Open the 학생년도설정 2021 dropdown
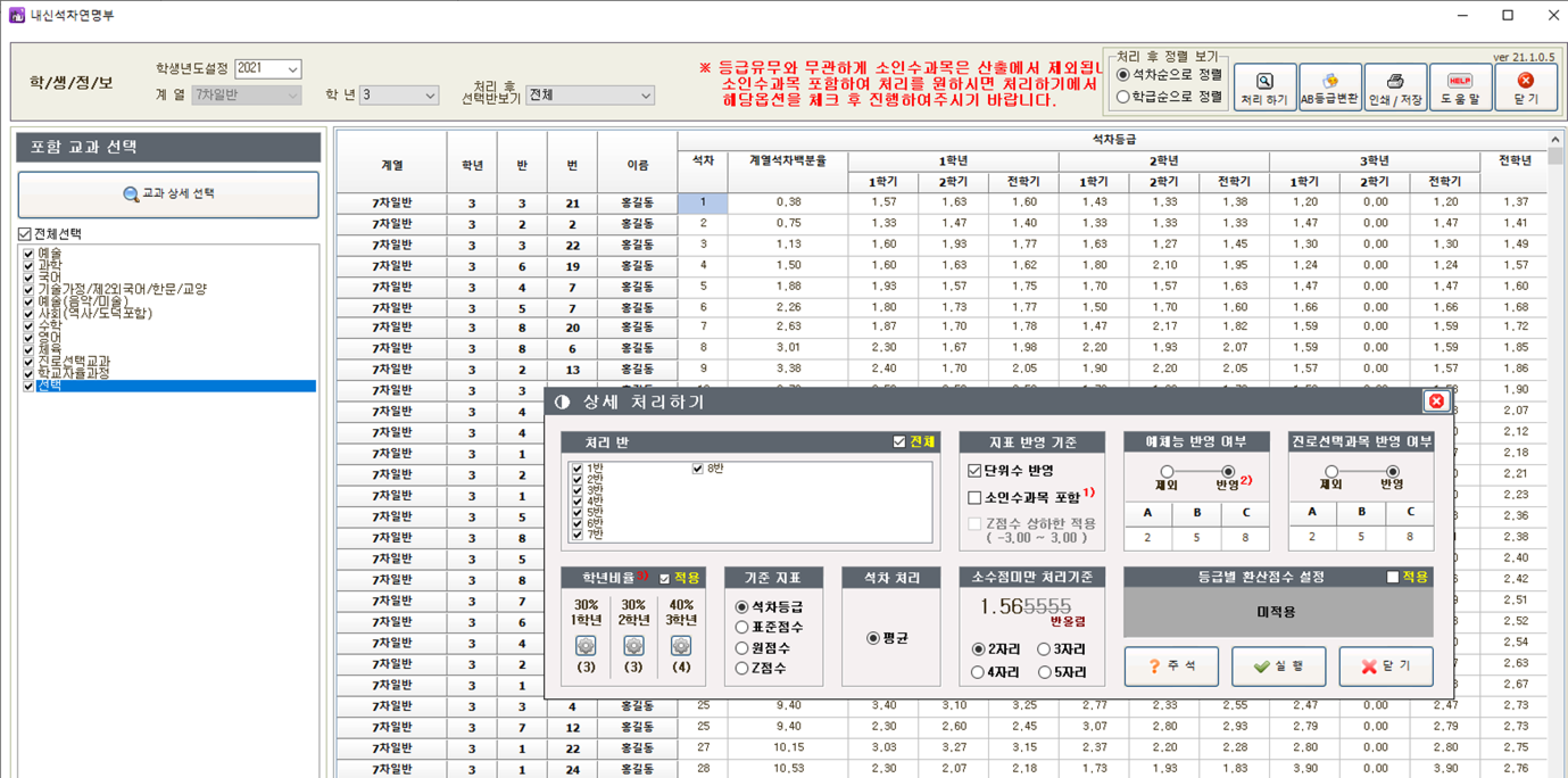Image resolution: width=1568 pixels, height=778 pixels. tap(268, 69)
